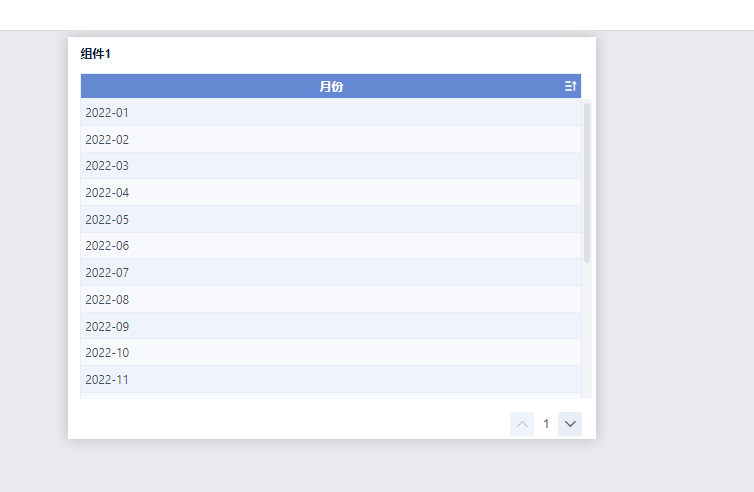Click the 2022-06 table row
Viewport: 754px width, 492px height.
coord(331,246)
